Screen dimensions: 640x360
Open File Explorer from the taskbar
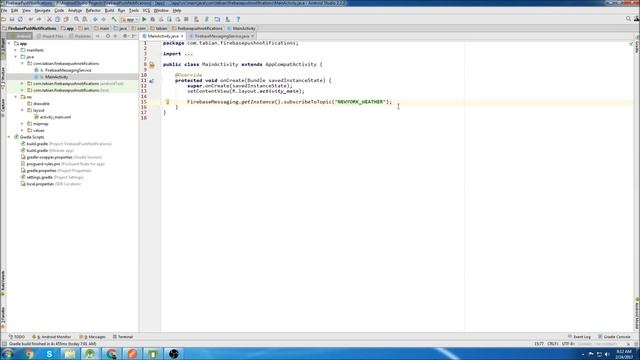[70, 353]
